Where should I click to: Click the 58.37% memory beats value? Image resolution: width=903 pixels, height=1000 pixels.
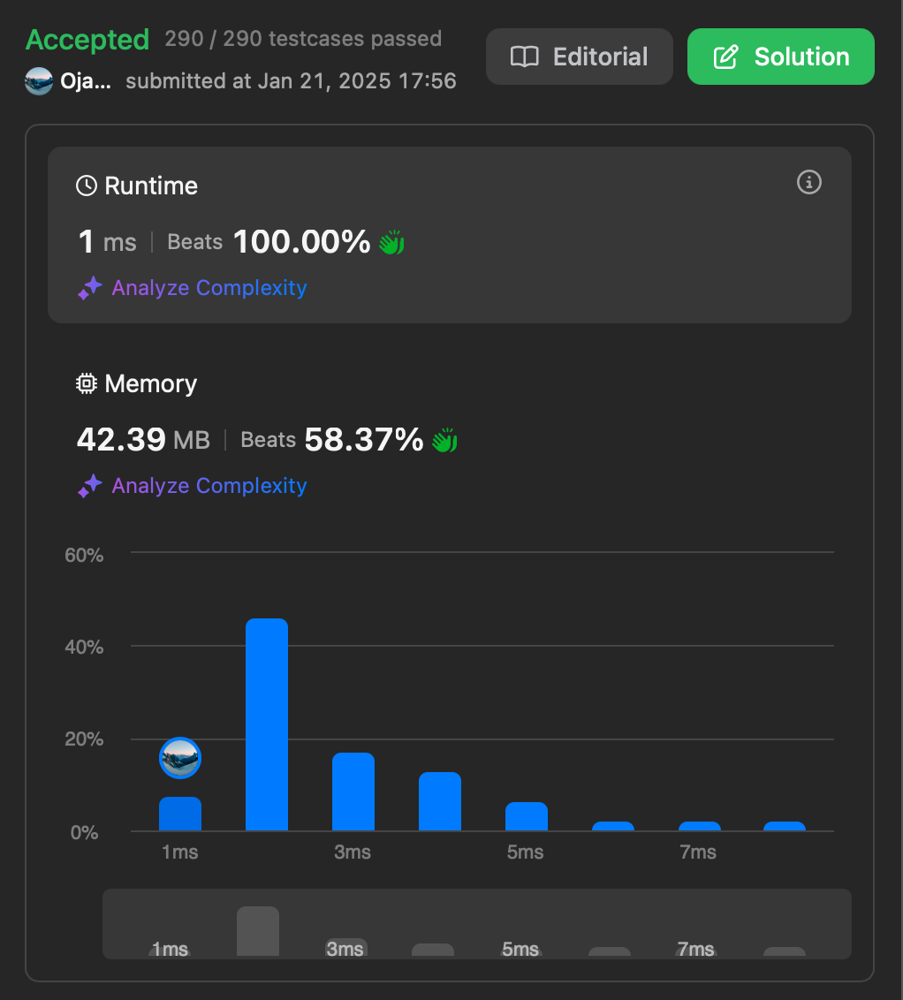tap(363, 439)
